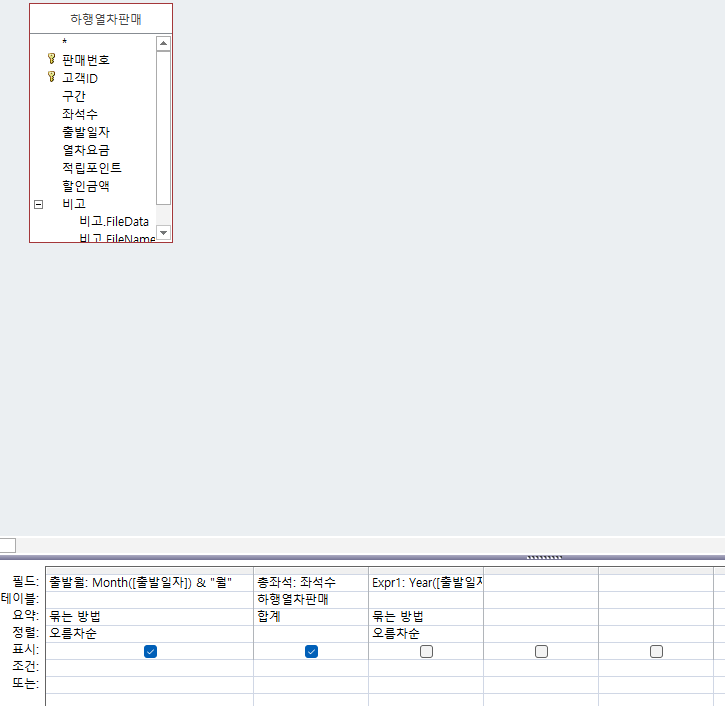
Task: Click the field list scroll down arrow
Action: coord(164,232)
